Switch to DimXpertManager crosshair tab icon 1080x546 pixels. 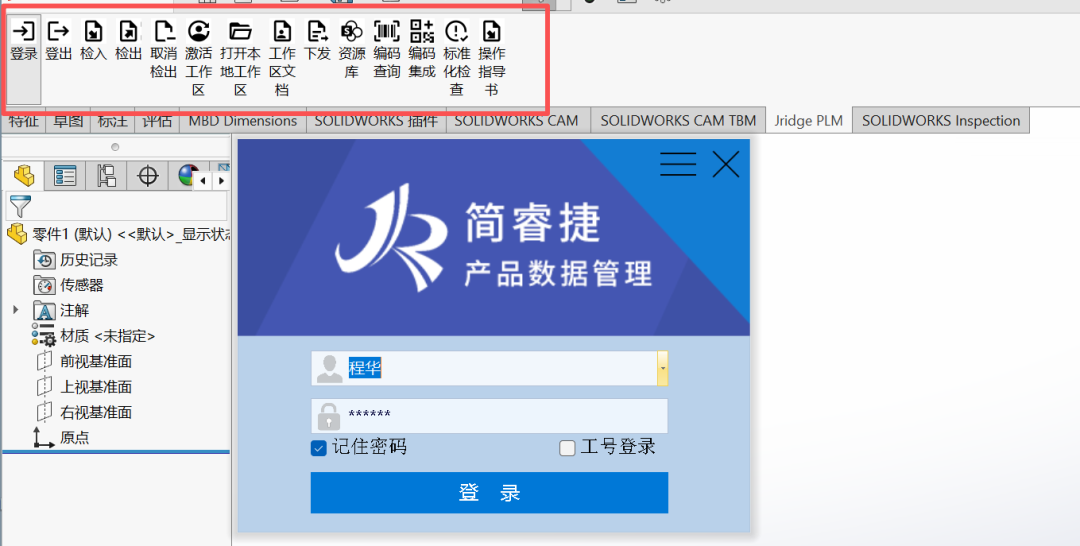tap(147, 176)
